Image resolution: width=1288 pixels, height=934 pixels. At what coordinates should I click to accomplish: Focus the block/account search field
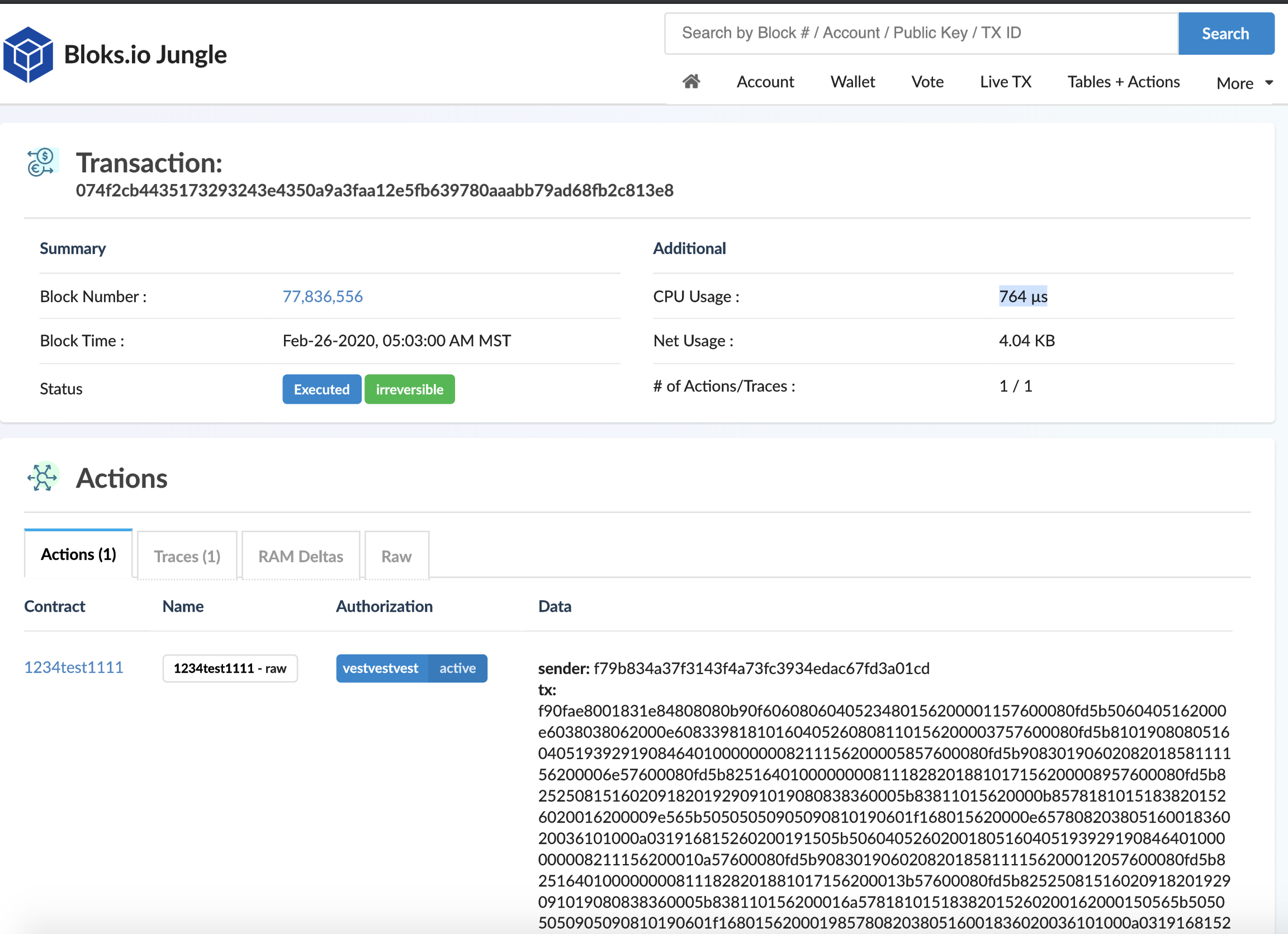(920, 34)
